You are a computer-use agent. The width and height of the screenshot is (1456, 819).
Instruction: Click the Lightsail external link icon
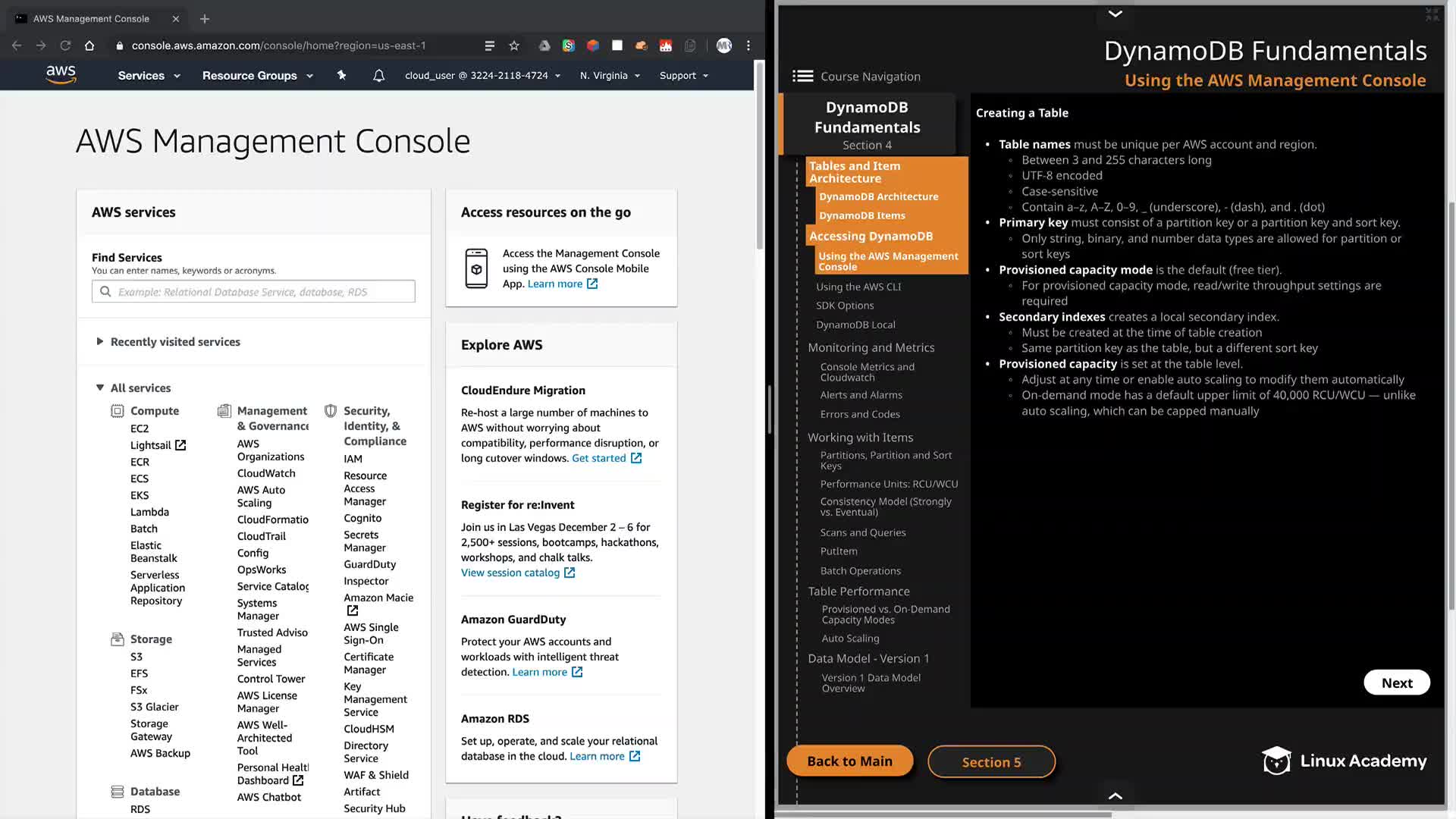[x=180, y=445]
